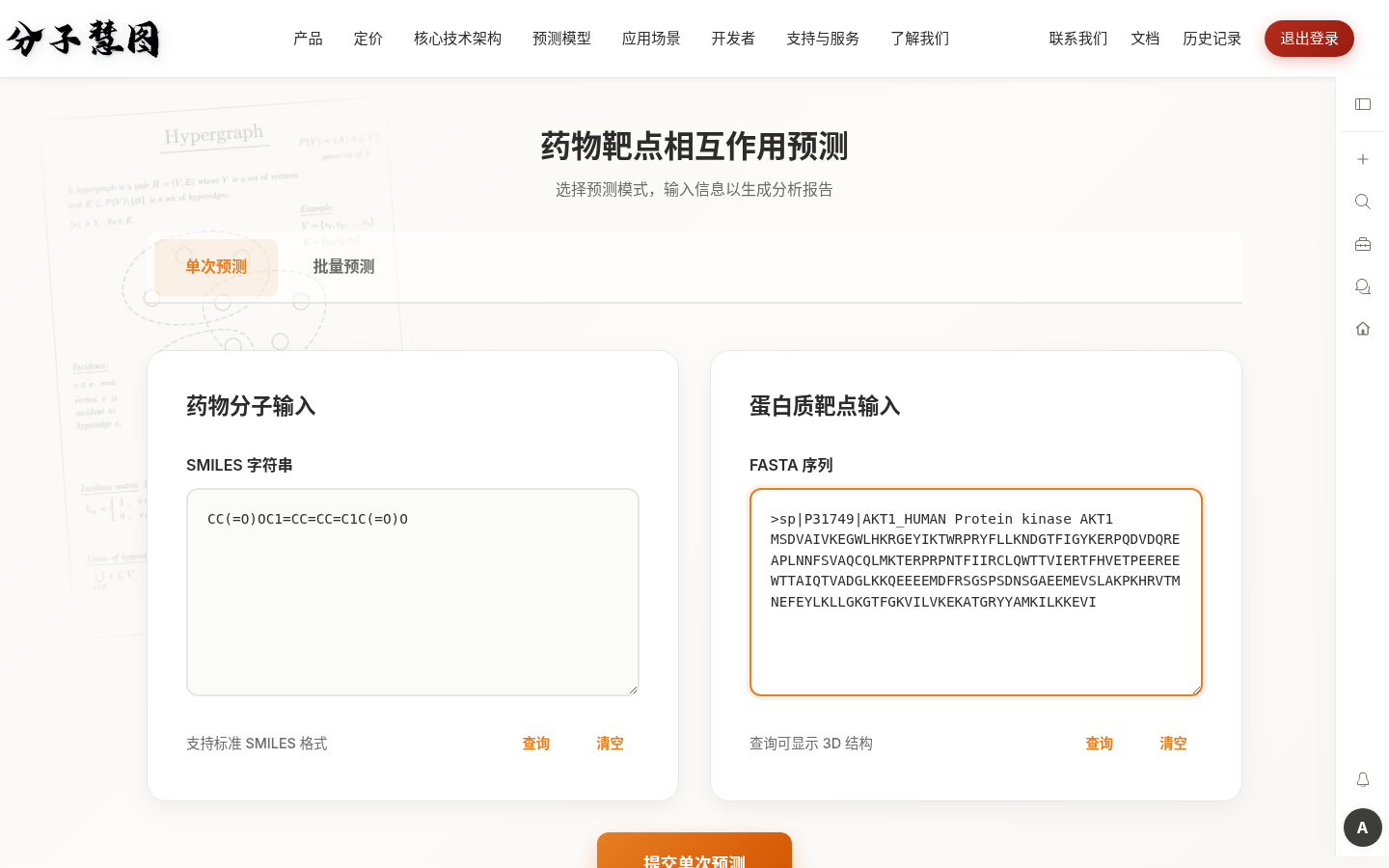This screenshot has width=1389, height=868.
Task: Click the 蛋白质靶点输入 card title
Action: [825, 406]
